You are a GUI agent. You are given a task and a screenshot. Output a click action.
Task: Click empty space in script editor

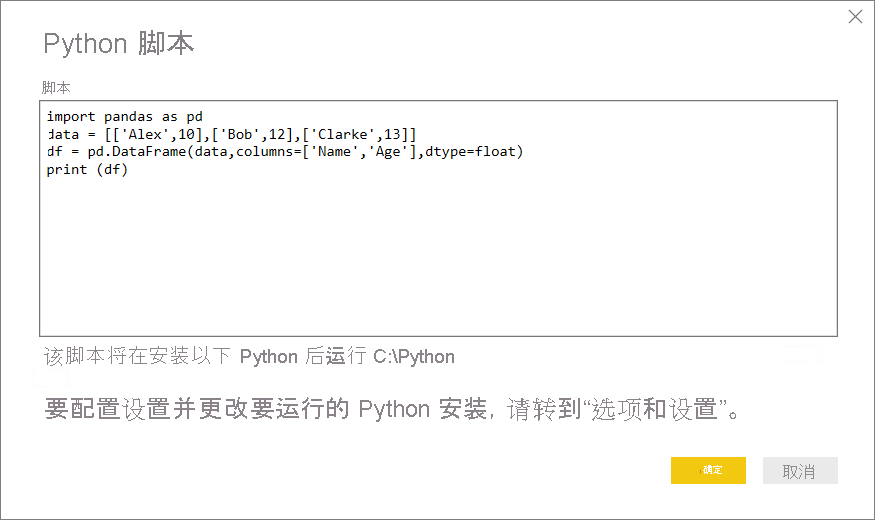click(x=438, y=260)
